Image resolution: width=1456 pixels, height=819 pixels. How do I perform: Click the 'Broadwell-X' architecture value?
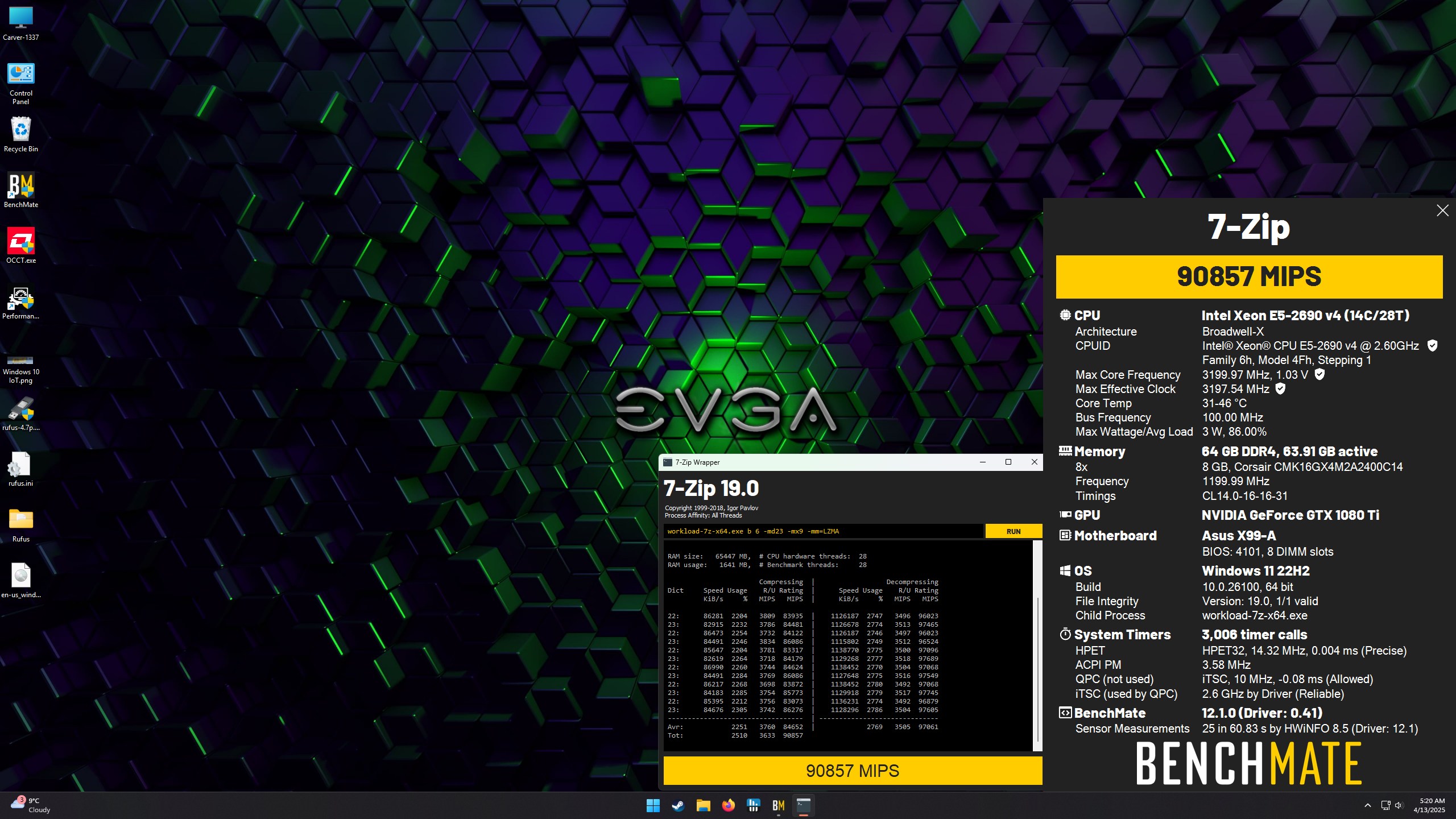point(1233,332)
